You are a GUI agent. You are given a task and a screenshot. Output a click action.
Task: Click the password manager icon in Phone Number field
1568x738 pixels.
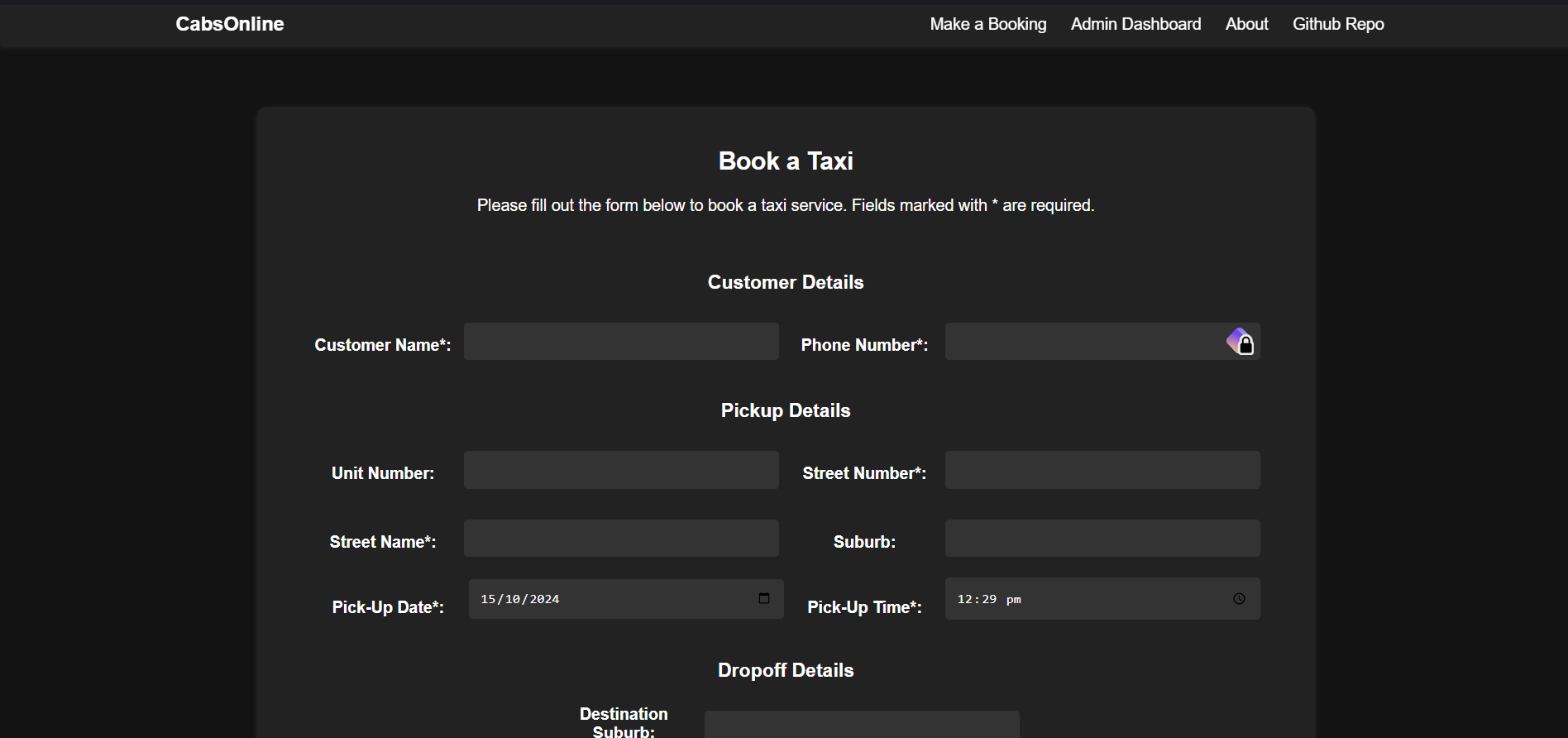click(x=1240, y=342)
